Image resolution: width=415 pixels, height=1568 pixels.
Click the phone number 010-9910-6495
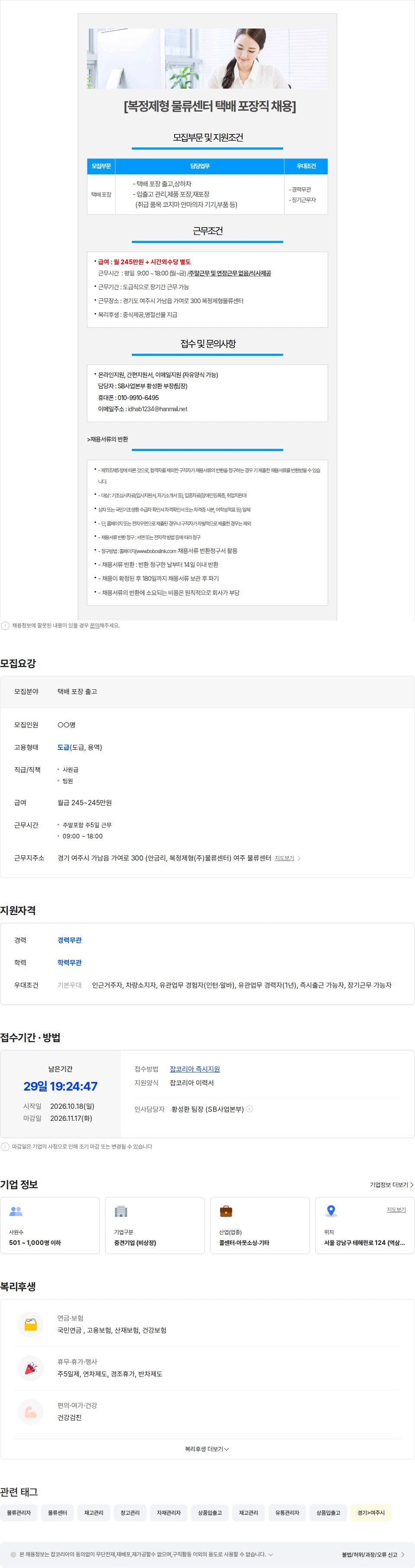coord(138,397)
